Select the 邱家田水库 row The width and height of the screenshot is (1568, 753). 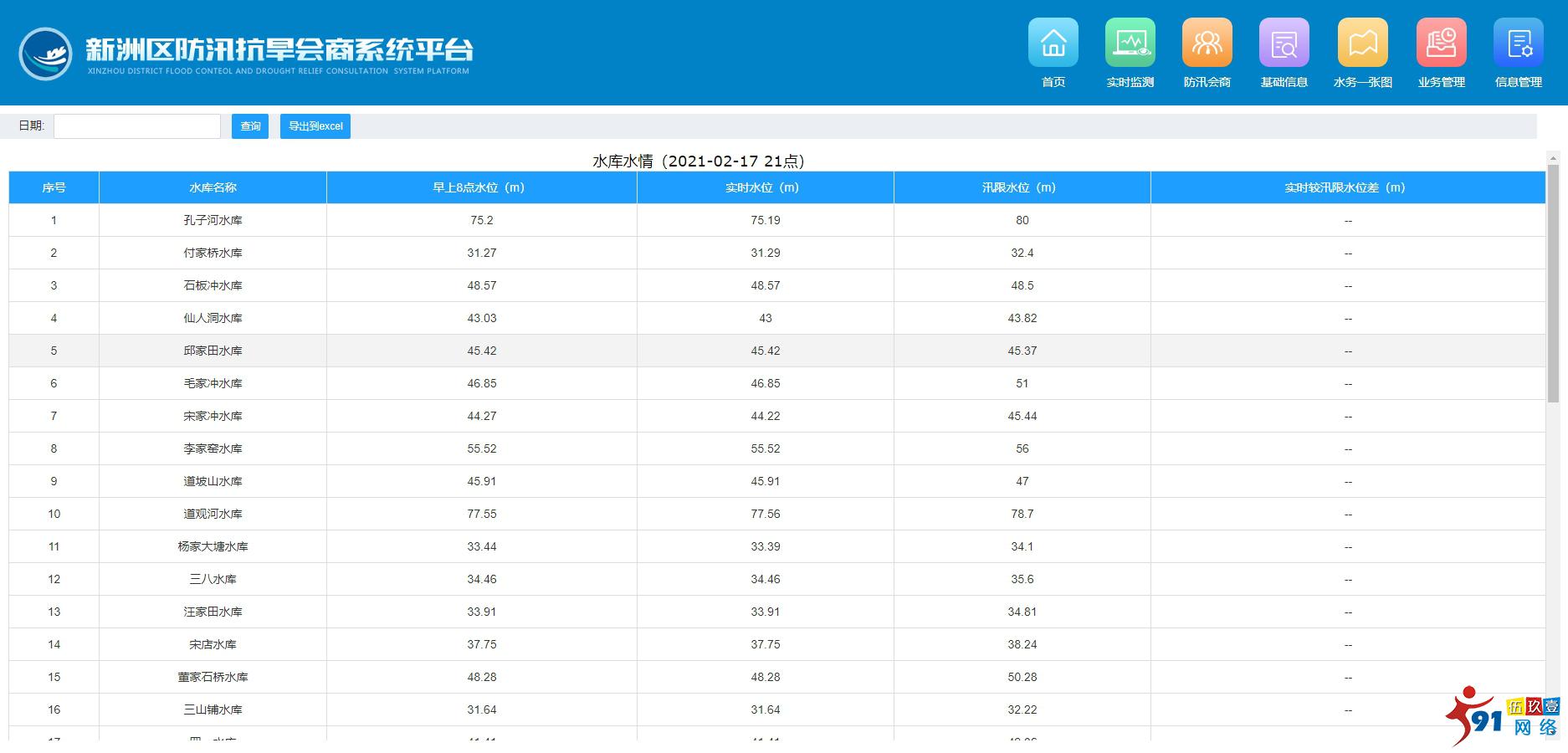coord(213,351)
